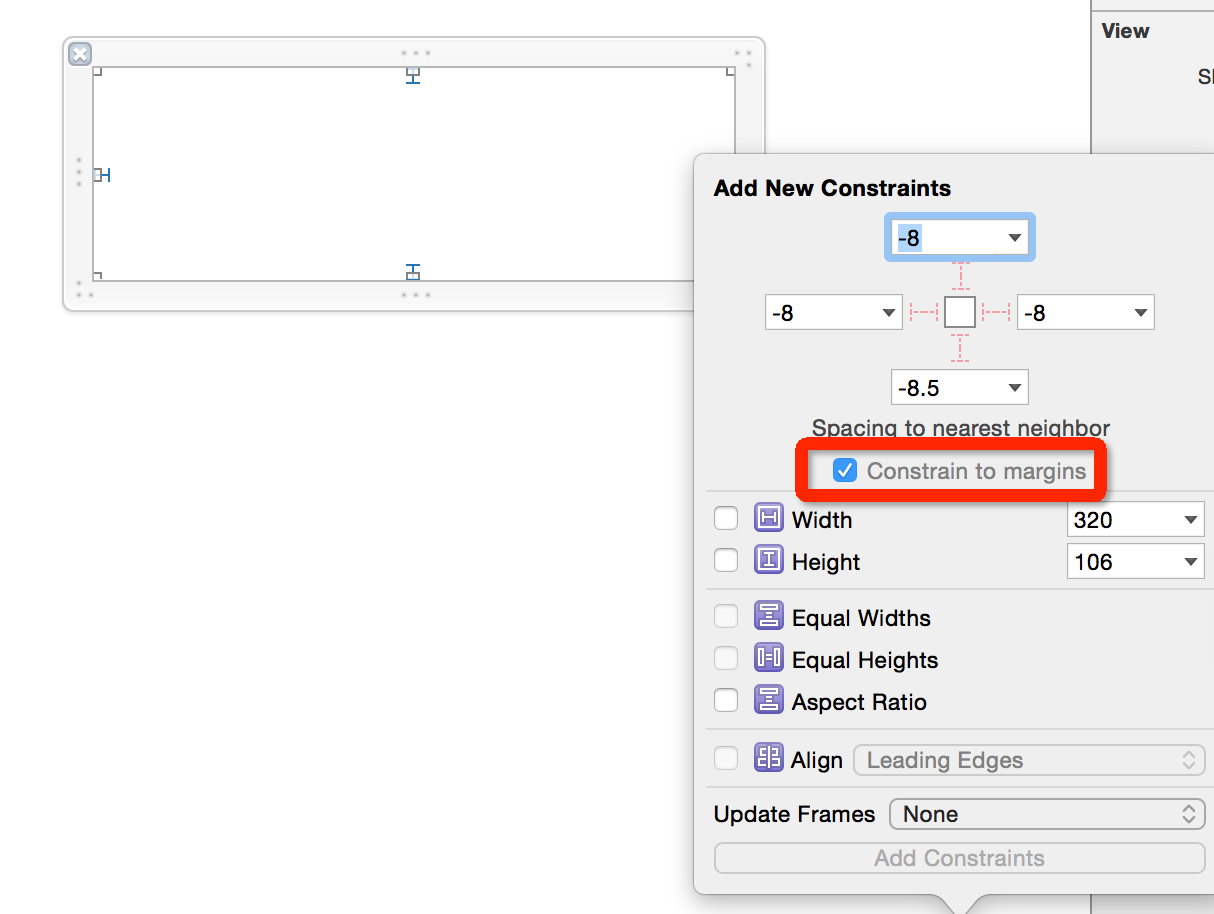This screenshot has height=914, width=1214.
Task: Open the bottom spacing -8.5 dropdown
Action: click(1014, 387)
